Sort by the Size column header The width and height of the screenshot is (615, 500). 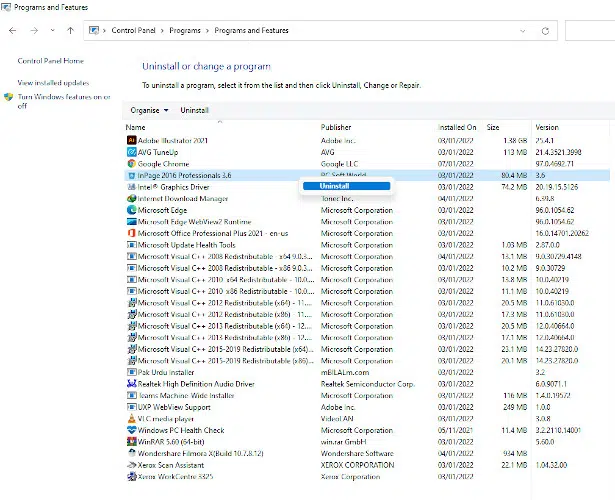(x=493, y=127)
